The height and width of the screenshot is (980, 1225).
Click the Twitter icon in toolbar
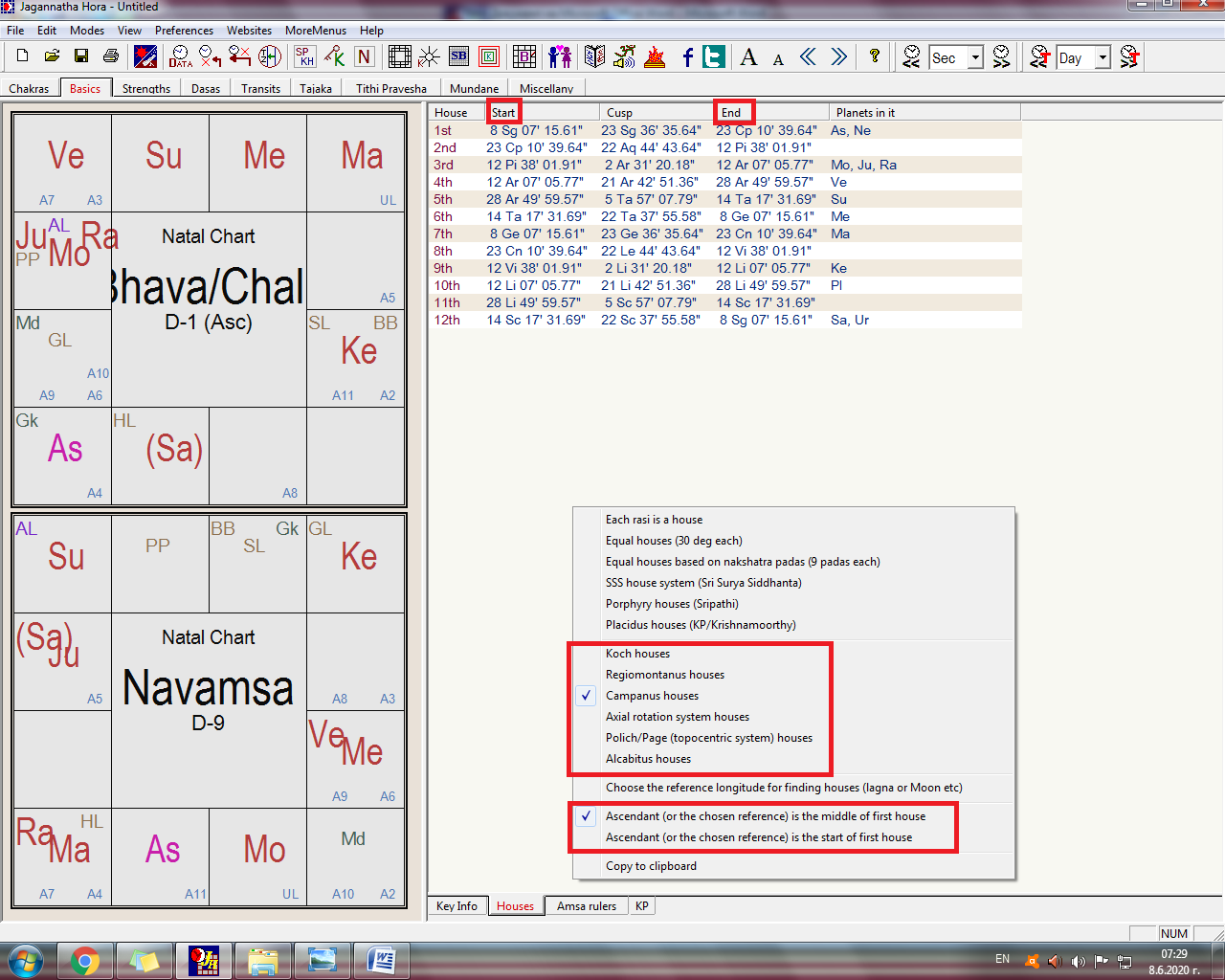point(714,56)
